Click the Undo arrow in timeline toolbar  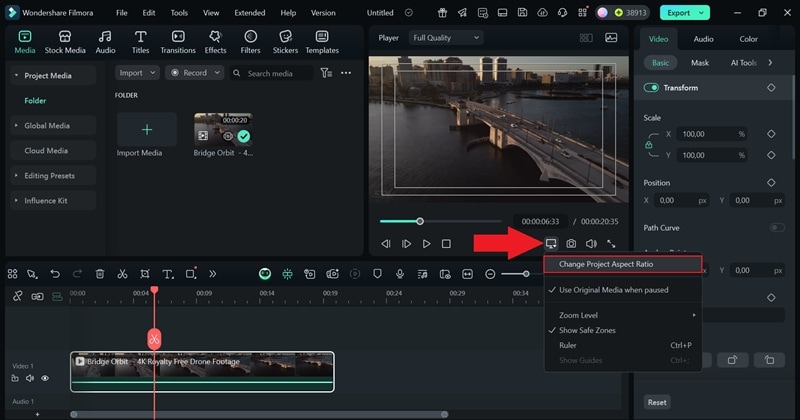click(55, 274)
